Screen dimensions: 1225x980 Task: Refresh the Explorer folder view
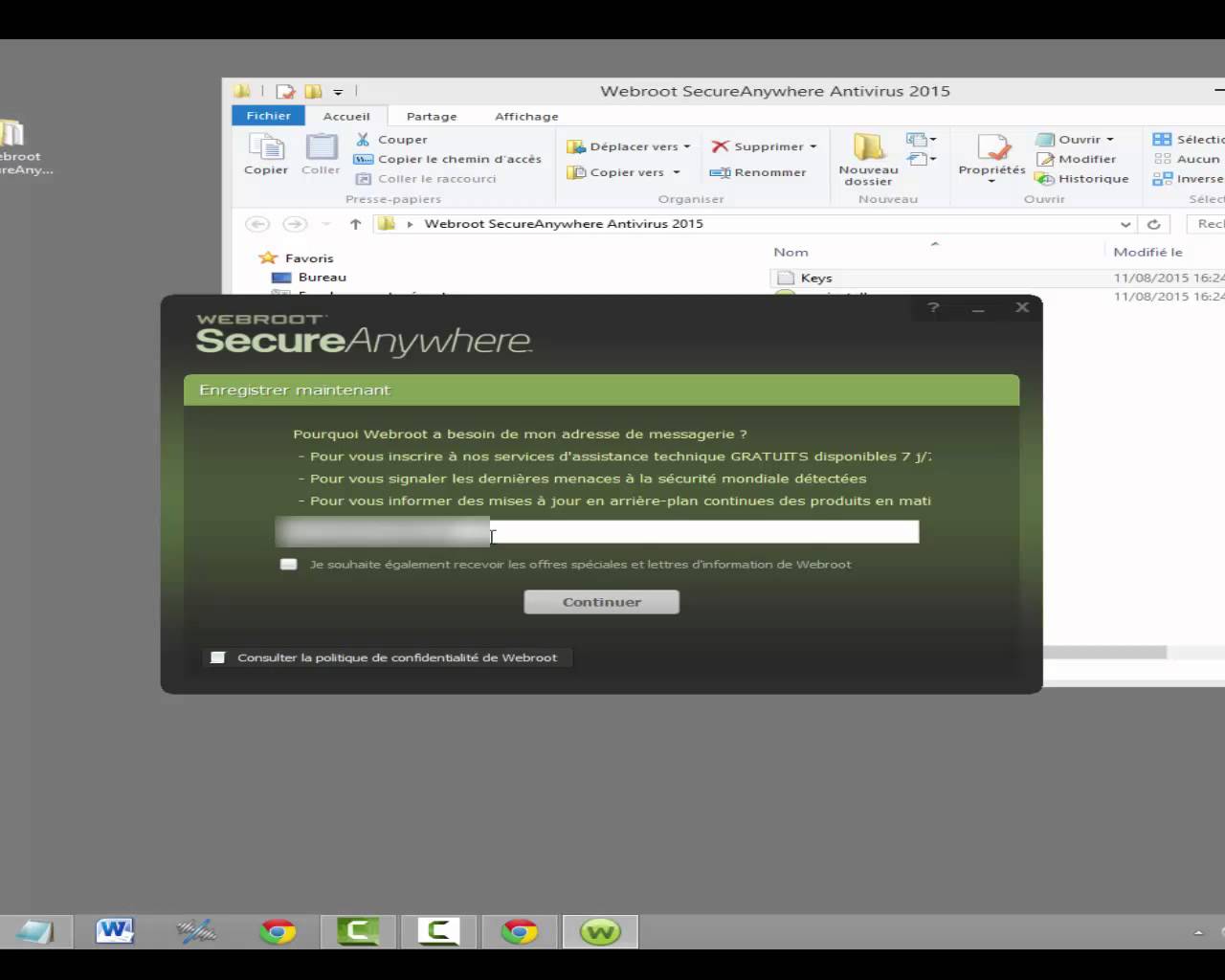[1154, 224]
